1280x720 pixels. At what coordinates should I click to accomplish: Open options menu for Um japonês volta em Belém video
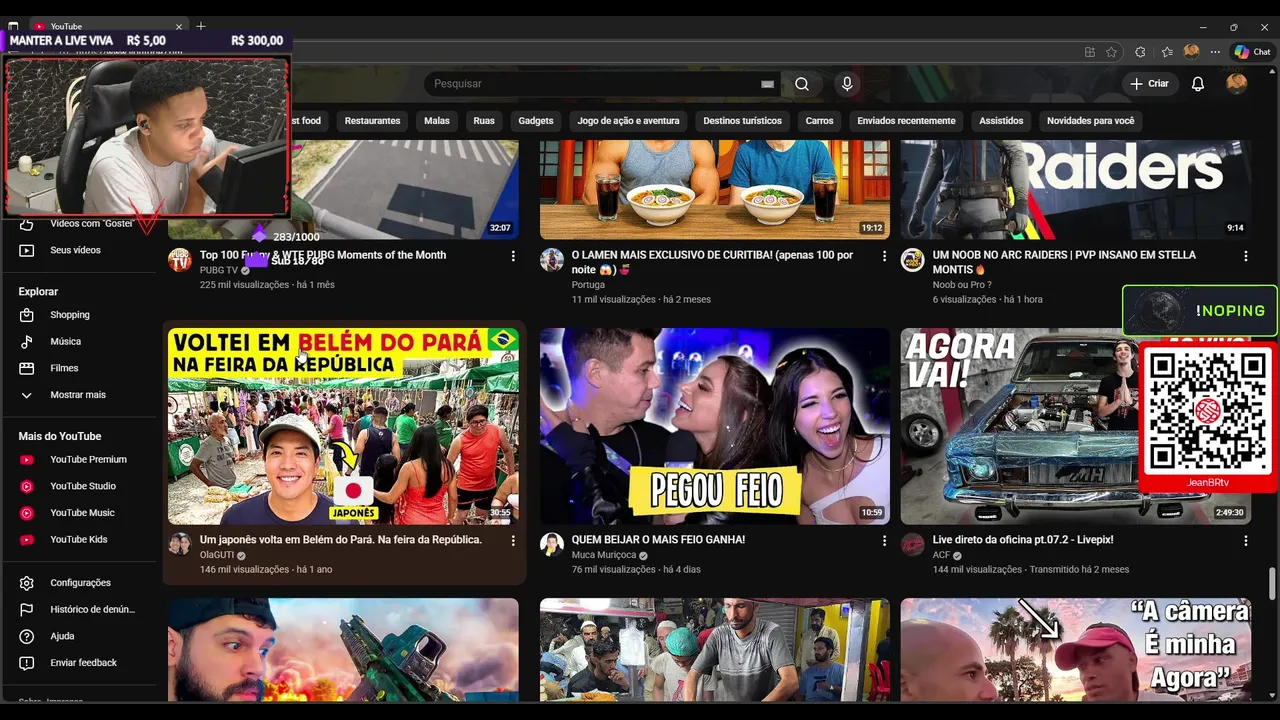pos(513,541)
